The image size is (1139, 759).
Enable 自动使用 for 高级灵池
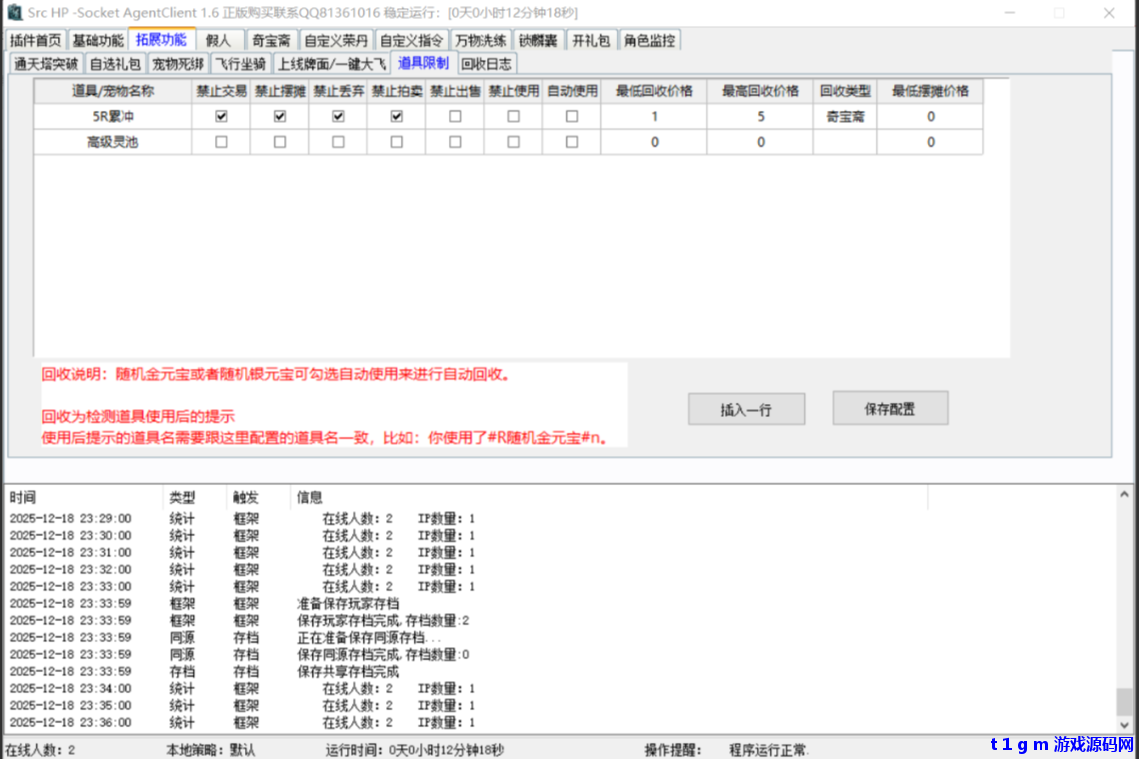click(571, 141)
